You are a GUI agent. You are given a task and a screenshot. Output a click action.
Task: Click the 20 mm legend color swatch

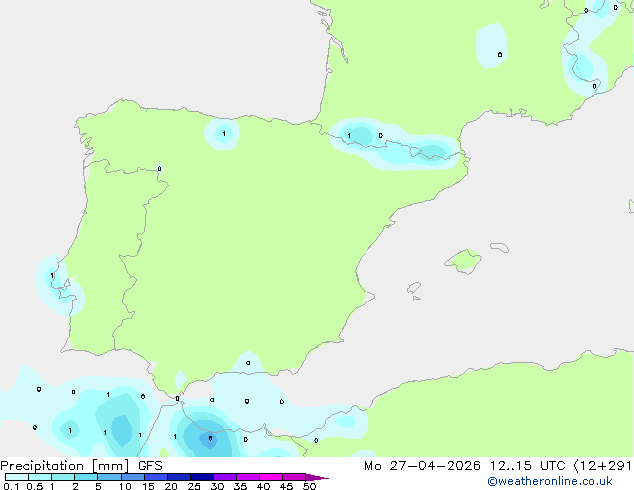(178, 477)
